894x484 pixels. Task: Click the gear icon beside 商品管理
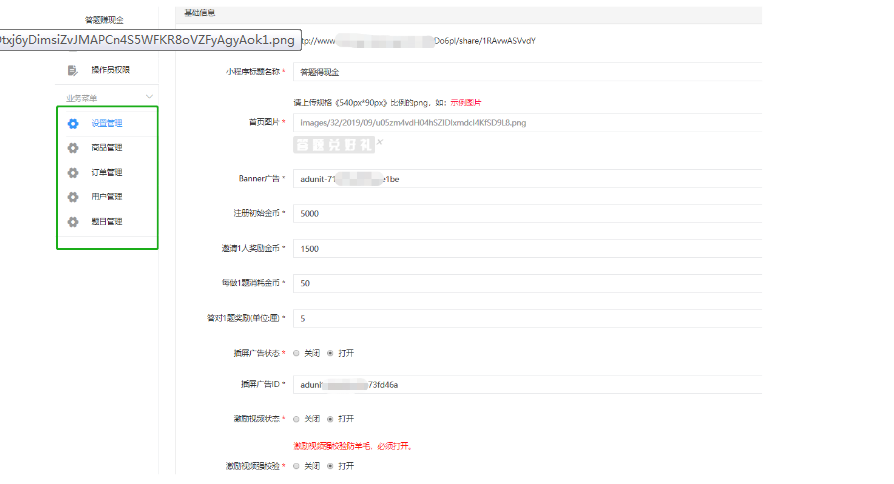pyautogui.click(x=73, y=148)
